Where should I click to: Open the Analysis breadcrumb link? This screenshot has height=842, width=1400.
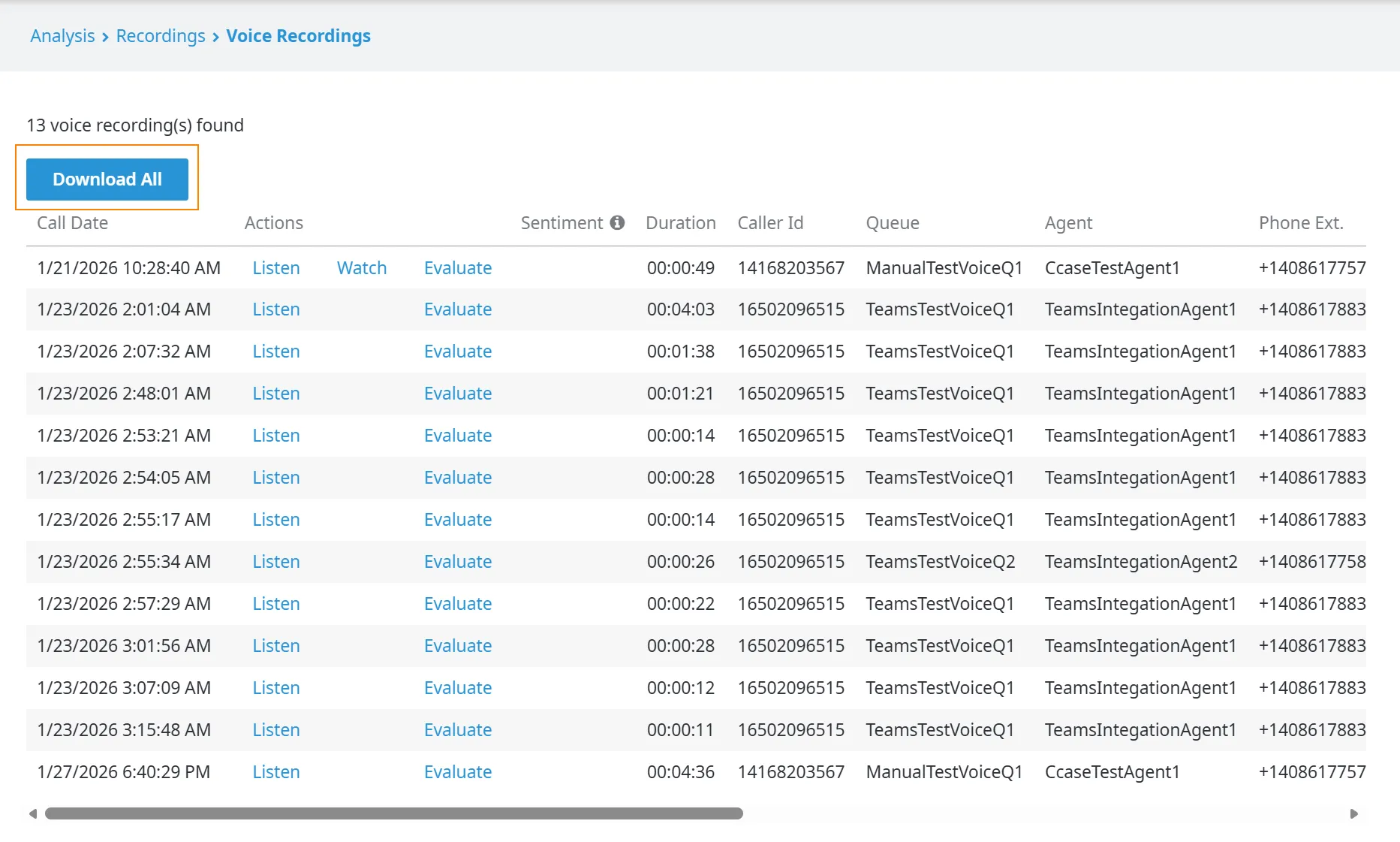[x=62, y=36]
